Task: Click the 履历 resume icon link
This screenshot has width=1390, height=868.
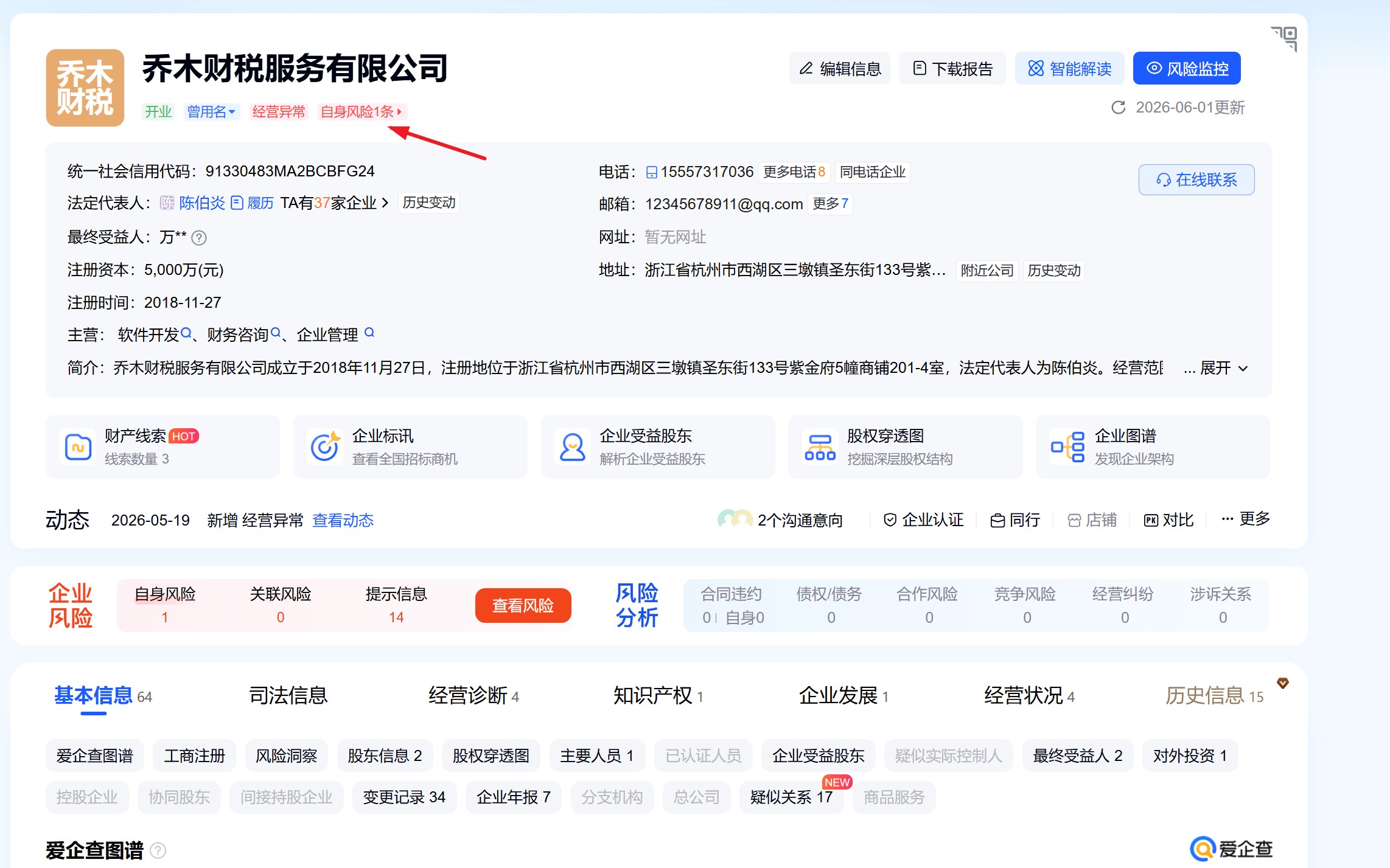Action: (x=252, y=203)
